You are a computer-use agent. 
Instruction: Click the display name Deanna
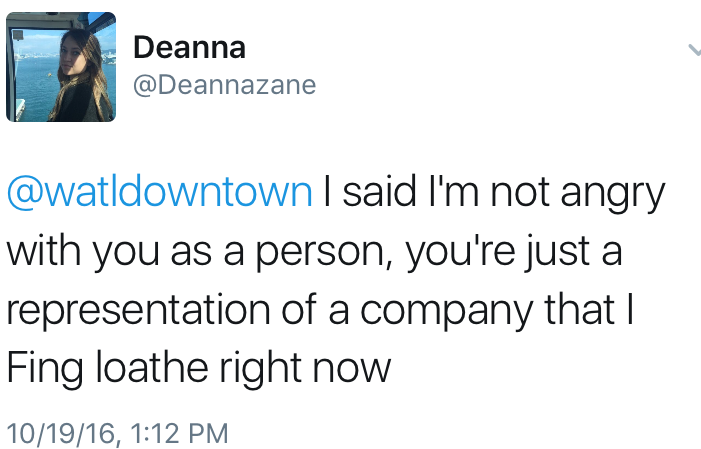tap(188, 46)
